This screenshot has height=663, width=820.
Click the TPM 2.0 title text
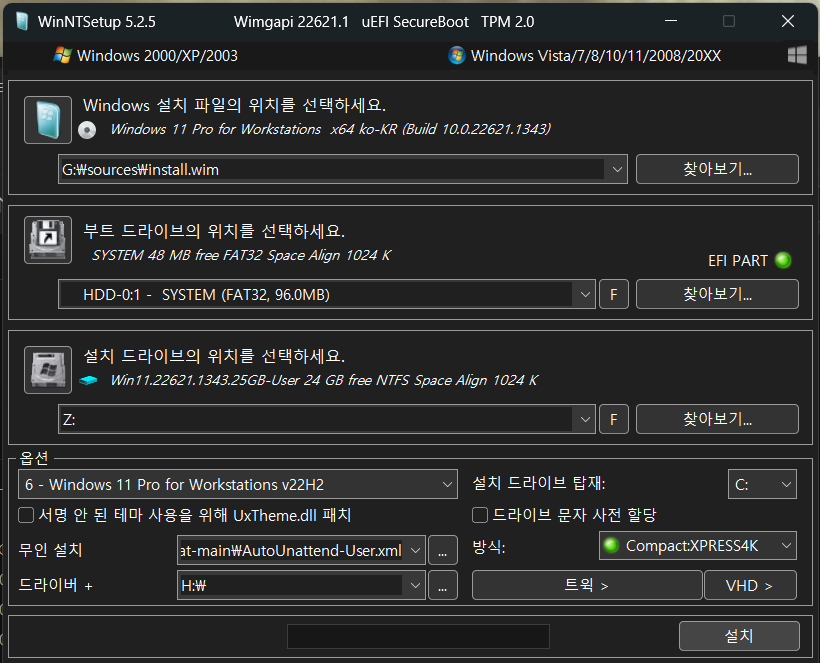(508, 21)
